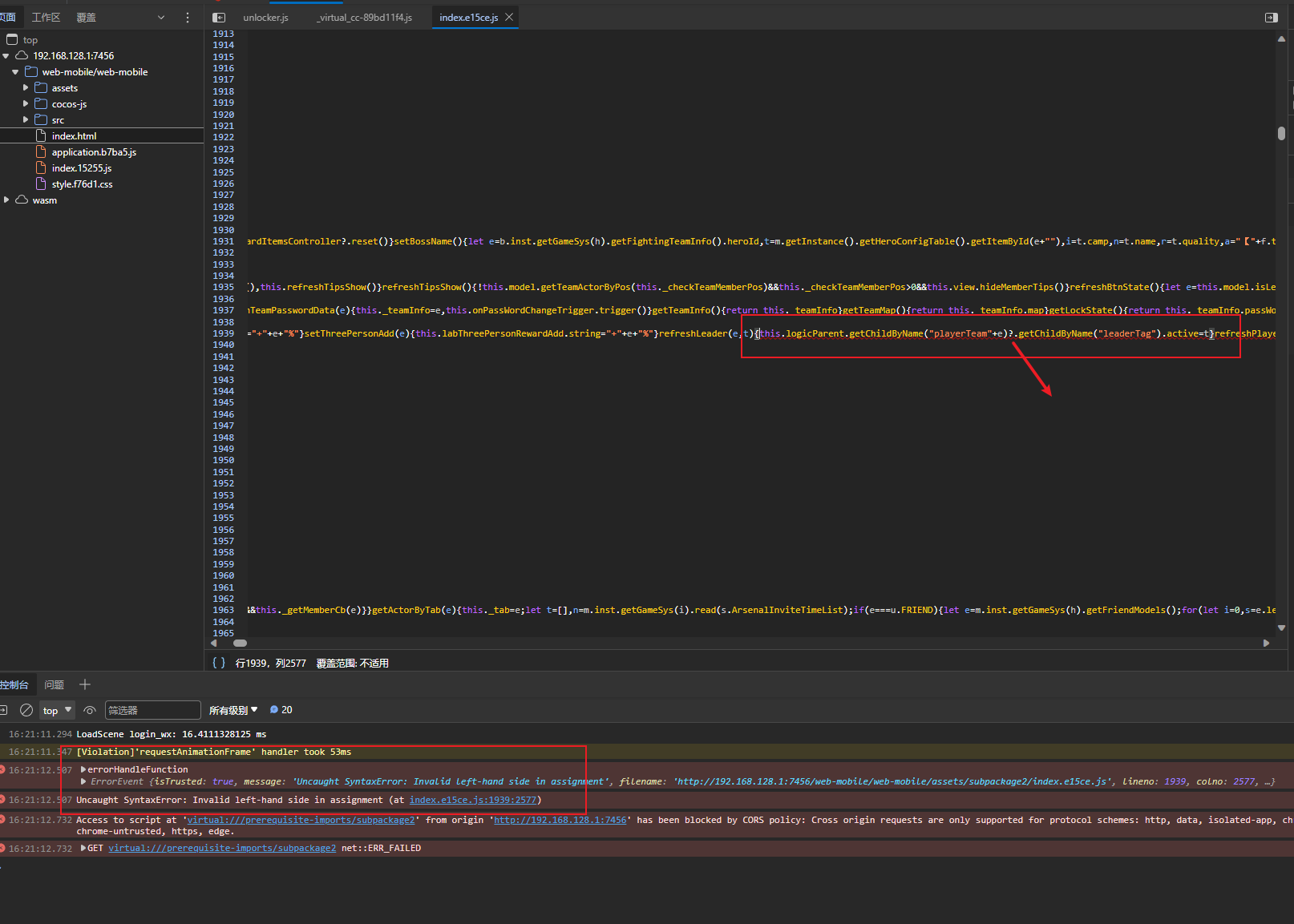Image resolution: width=1294 pixels, height=924 pixels.
Task: Click the folder icon of src
Action: (41, 119)
